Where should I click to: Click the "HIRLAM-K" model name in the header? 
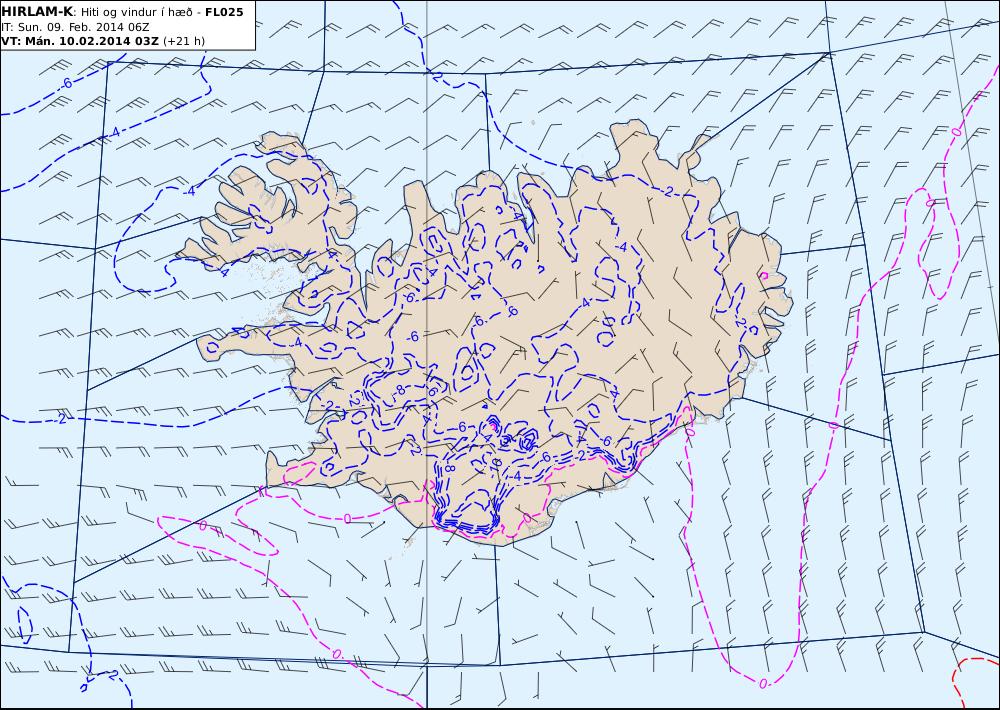click(x=37, y=12)
